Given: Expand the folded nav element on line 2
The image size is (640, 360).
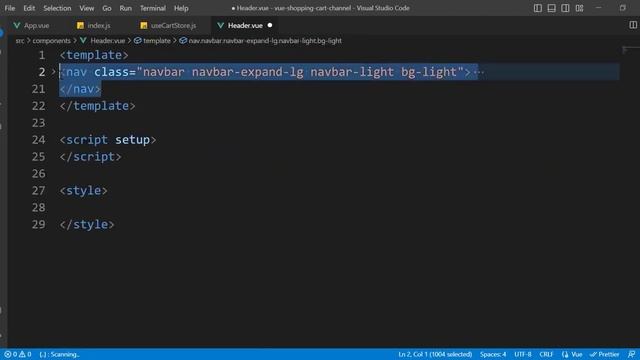Looking at the screenshot, I should coord(53,72).
